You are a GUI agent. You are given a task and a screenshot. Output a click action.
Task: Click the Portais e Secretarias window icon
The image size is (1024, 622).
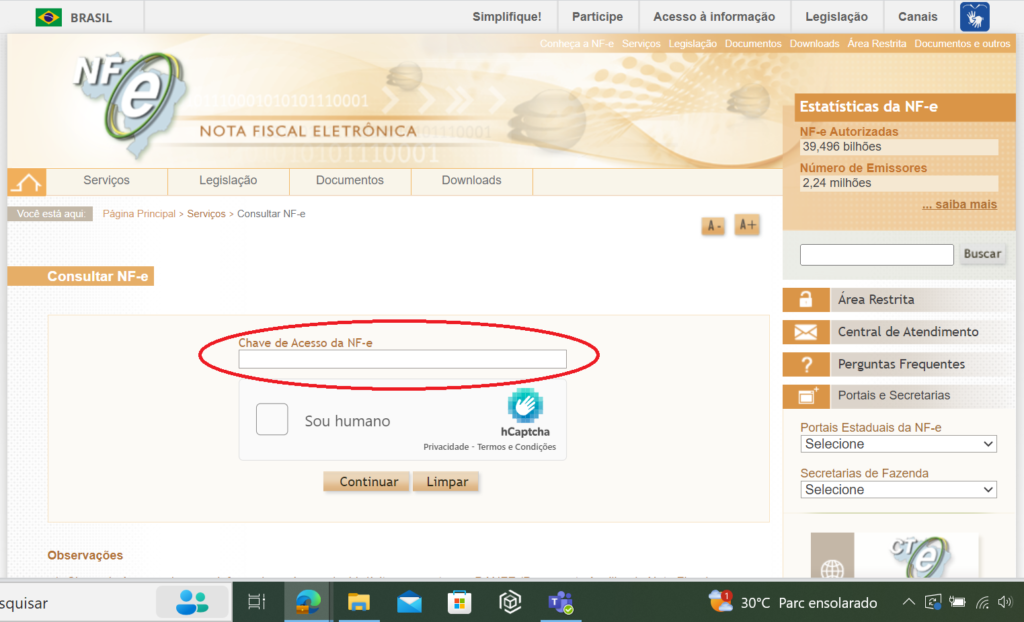[806, 396]
